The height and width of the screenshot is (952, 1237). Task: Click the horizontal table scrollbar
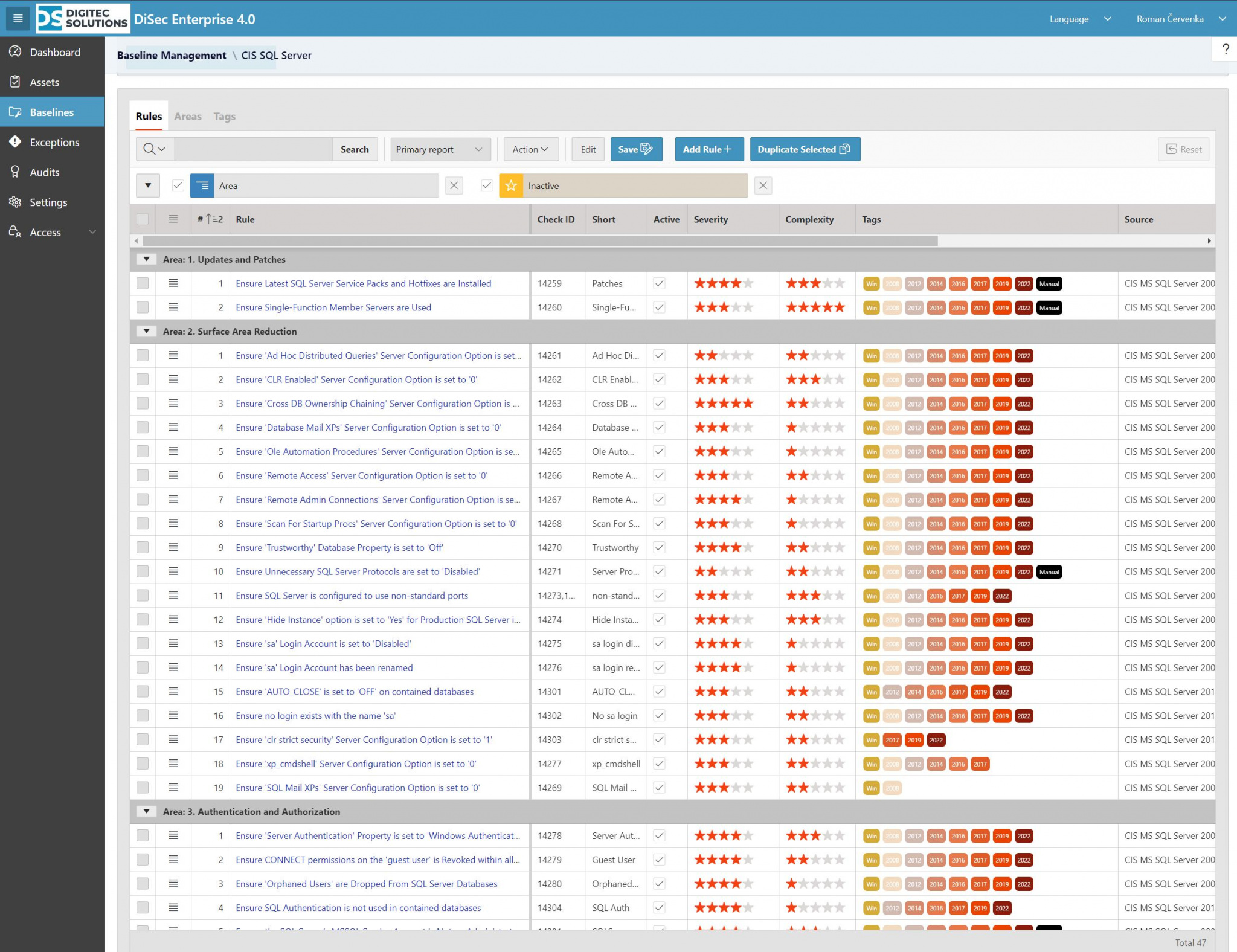click(539, 240)
